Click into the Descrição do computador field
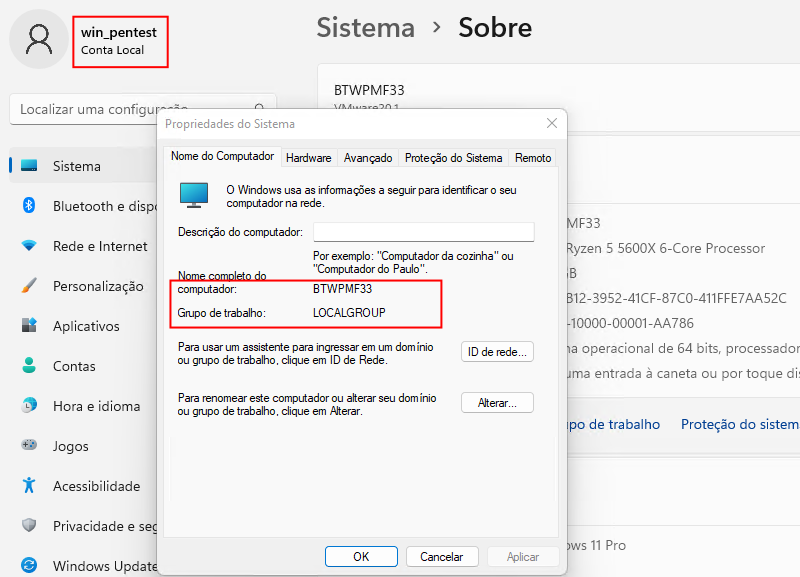The height and width of the screenshot is (577, 800). tap(423, 232)
